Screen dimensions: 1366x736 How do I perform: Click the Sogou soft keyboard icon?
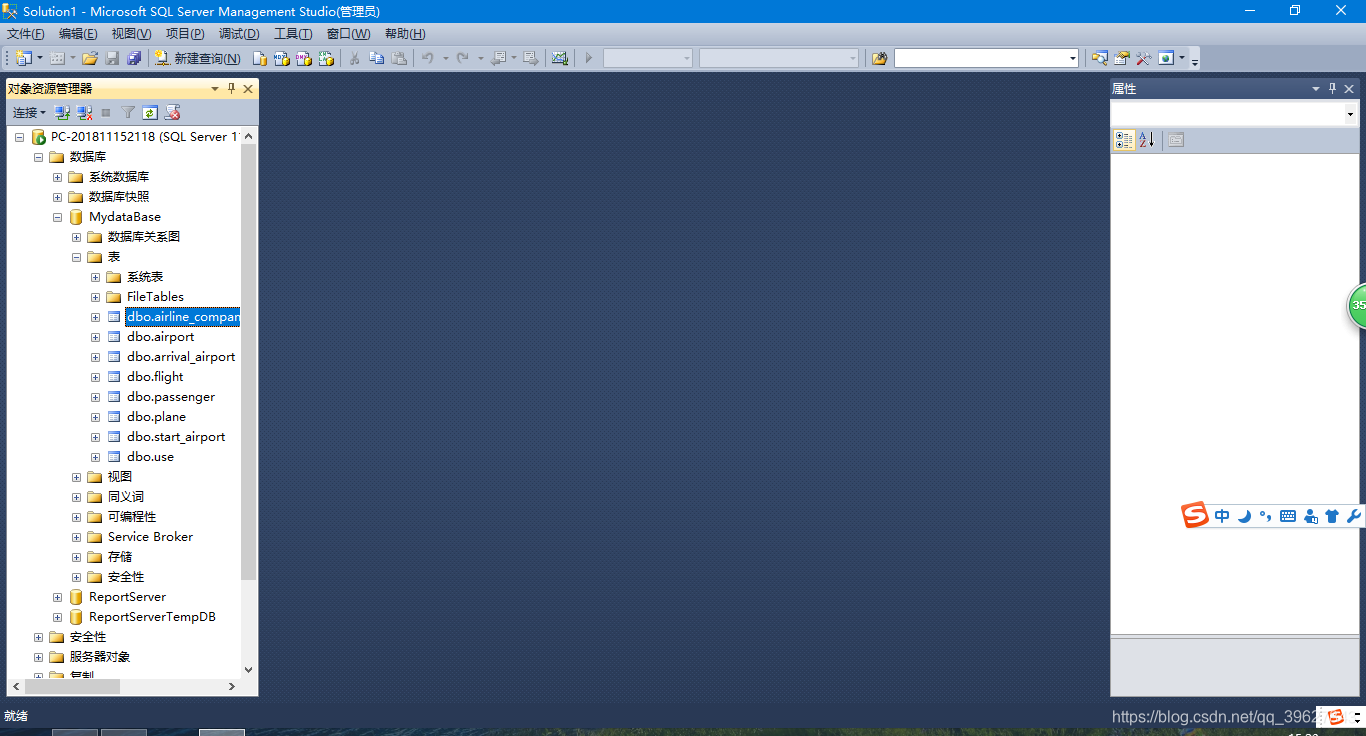pos(1288,516)
